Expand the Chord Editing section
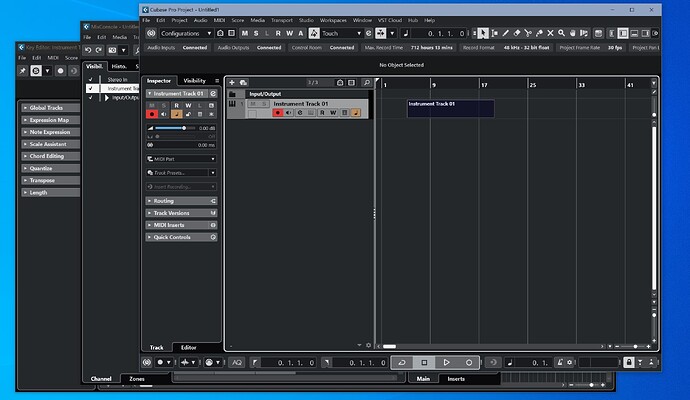Image resolution: width=690 pixels, height=400 pixels. (47, 156)
